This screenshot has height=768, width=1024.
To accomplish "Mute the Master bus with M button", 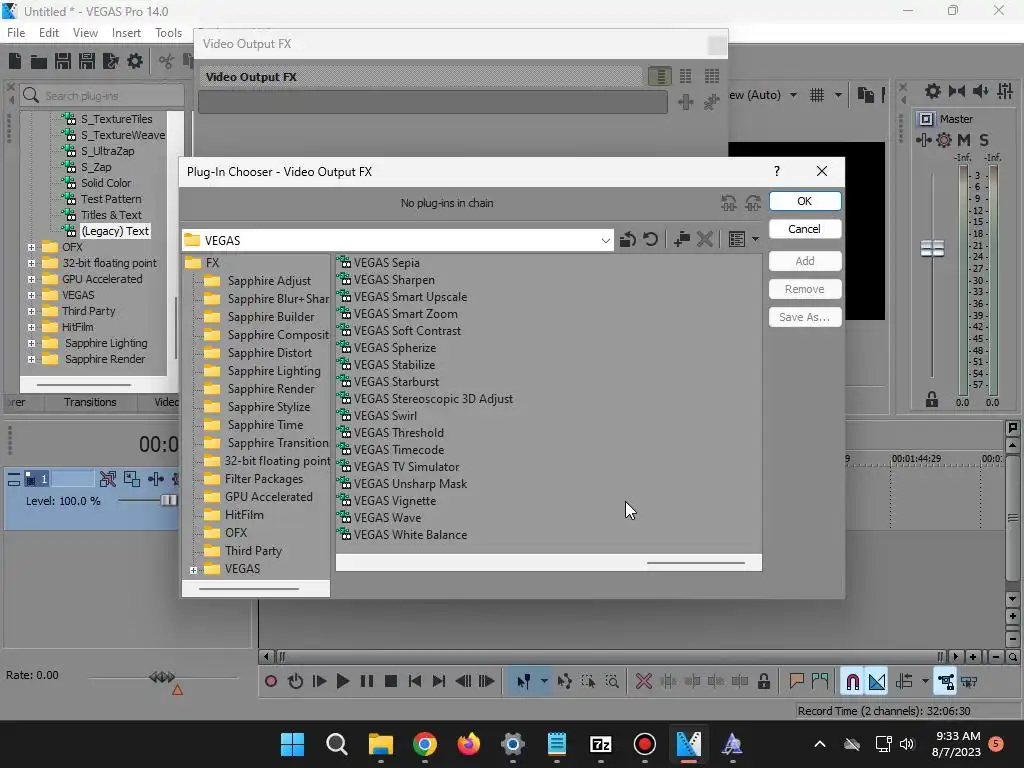I will click(964, 140).
